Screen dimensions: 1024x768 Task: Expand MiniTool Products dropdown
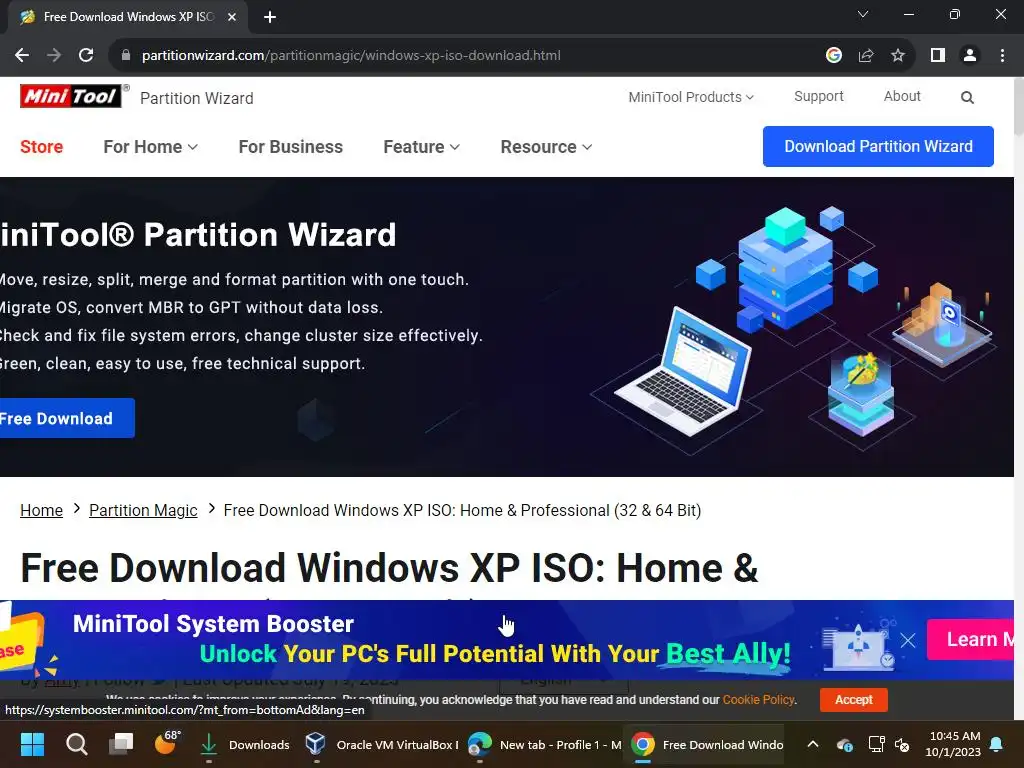pos(691,97)
